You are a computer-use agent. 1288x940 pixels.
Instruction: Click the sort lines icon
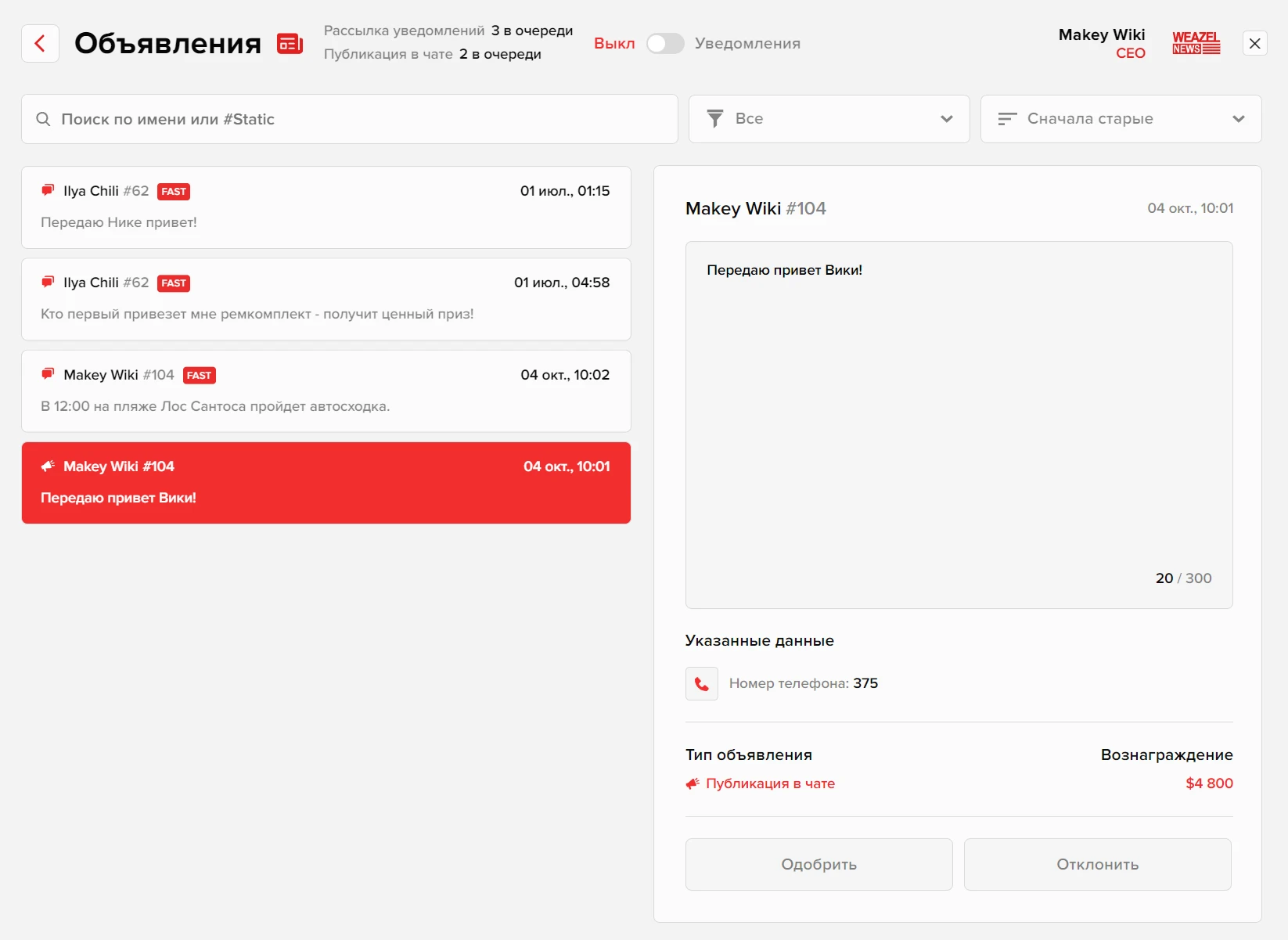pos(1007,119)
